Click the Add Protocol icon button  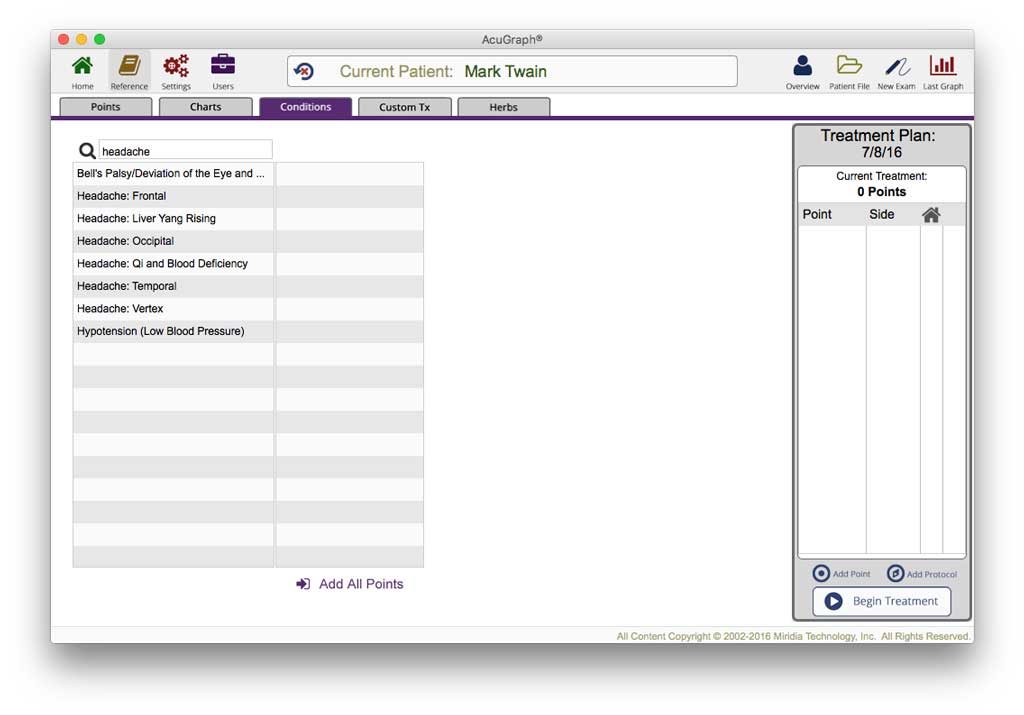(895, 573)
